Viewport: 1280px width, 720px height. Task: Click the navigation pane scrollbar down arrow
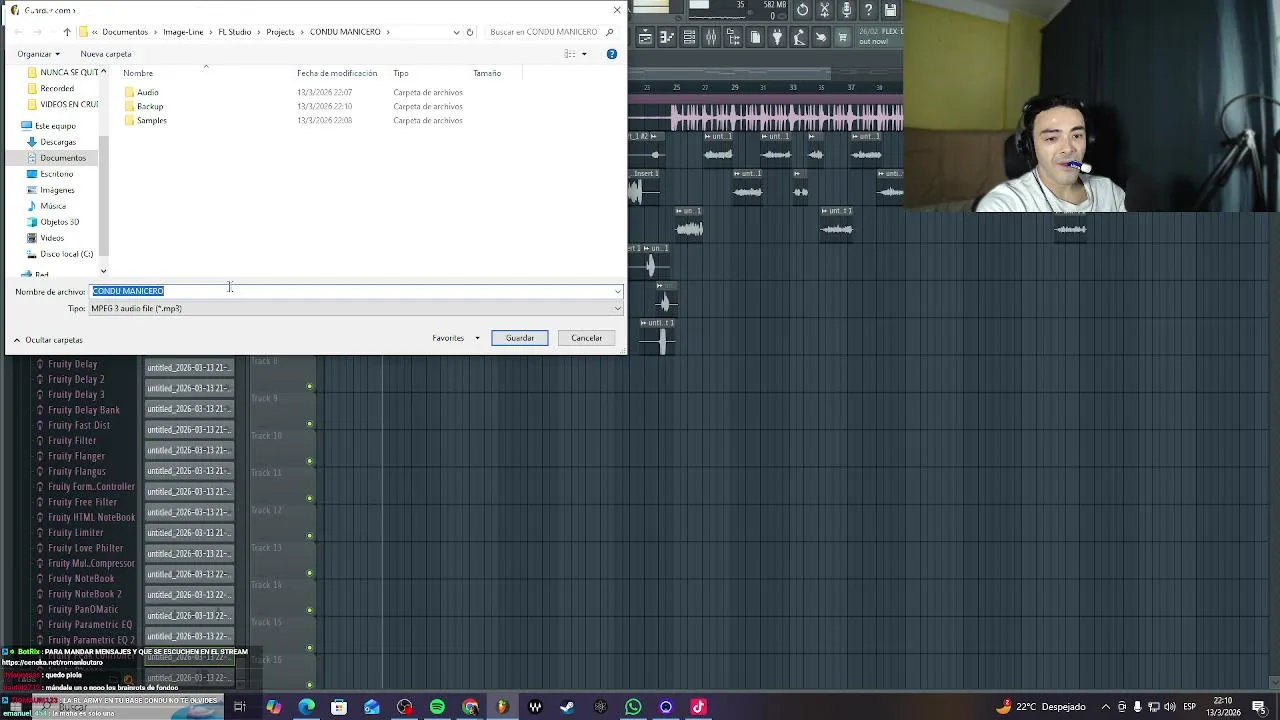(x=103, y=271)
